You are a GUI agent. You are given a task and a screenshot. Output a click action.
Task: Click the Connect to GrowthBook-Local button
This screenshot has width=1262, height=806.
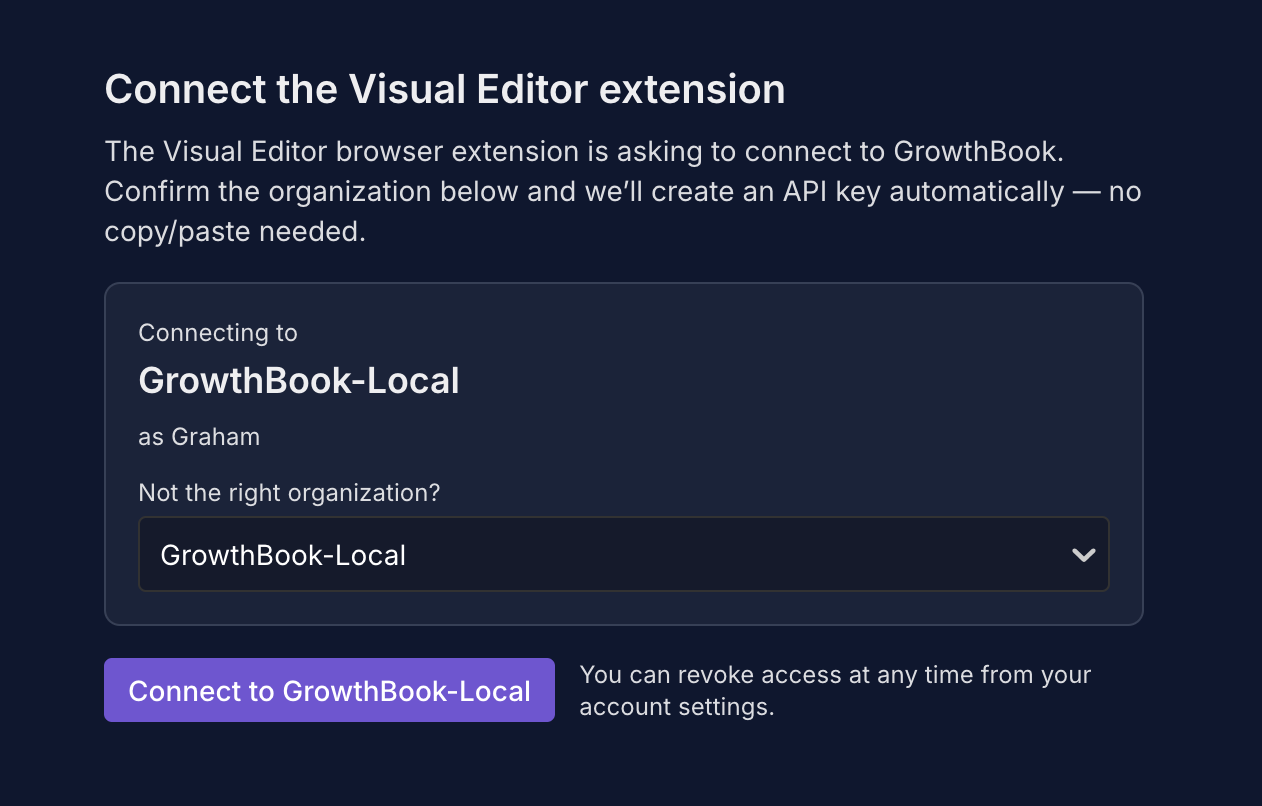(329, 690)
